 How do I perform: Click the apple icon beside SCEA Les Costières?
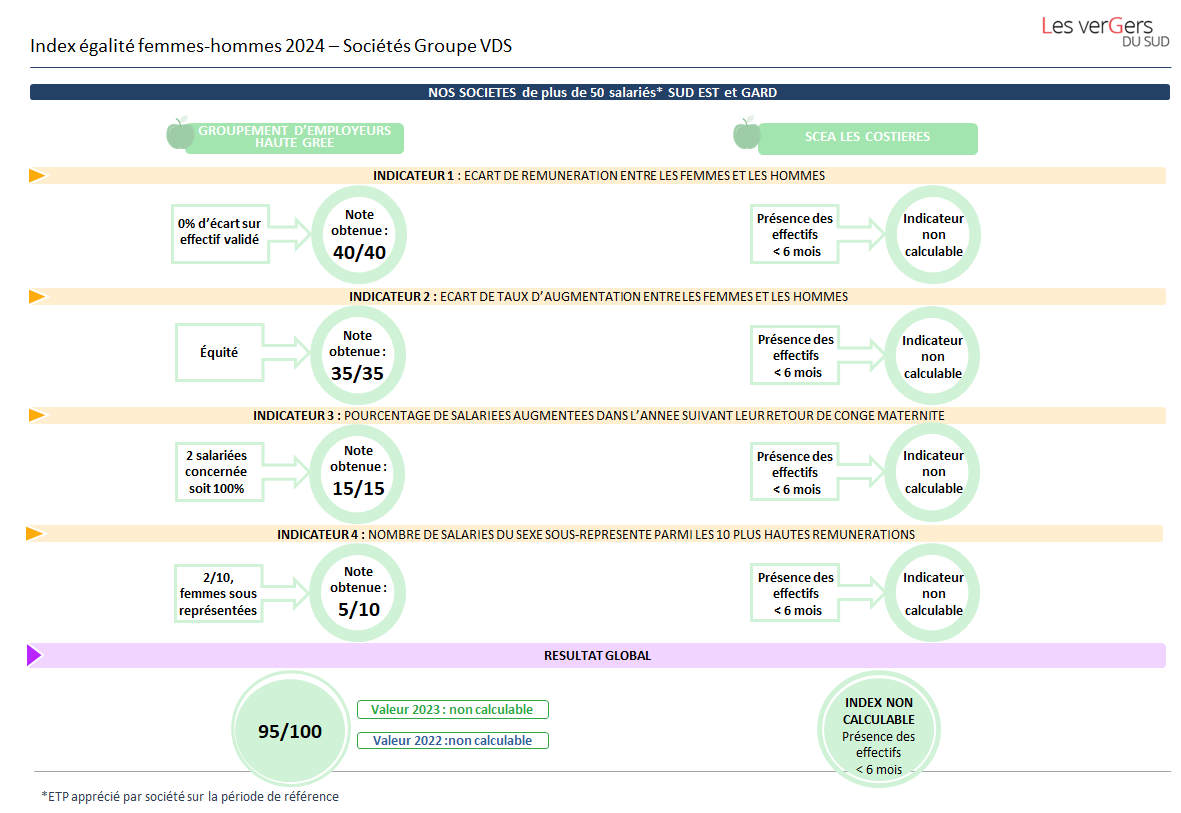coord(746,133)
